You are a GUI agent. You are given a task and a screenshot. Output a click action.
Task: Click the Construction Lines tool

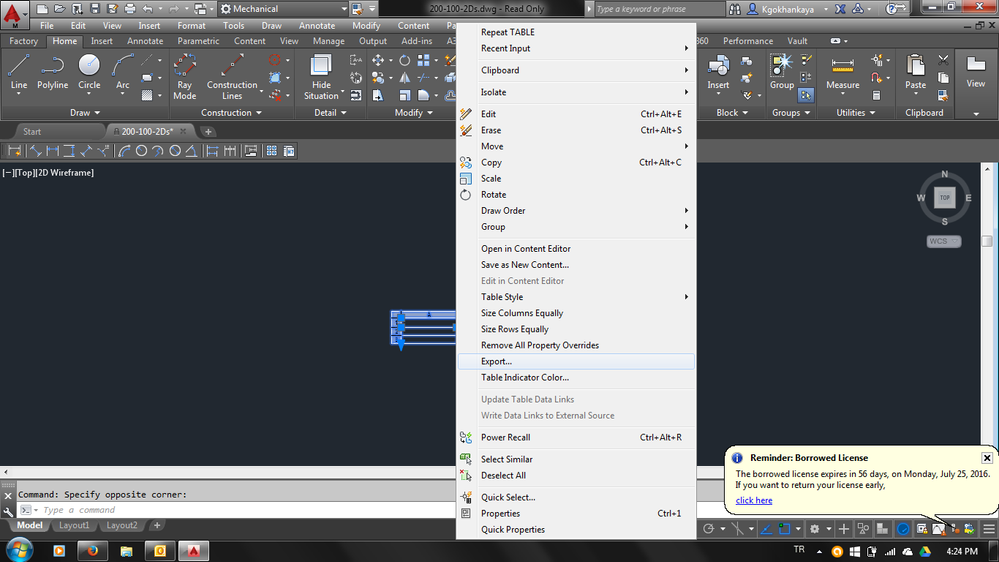point(232,76)
